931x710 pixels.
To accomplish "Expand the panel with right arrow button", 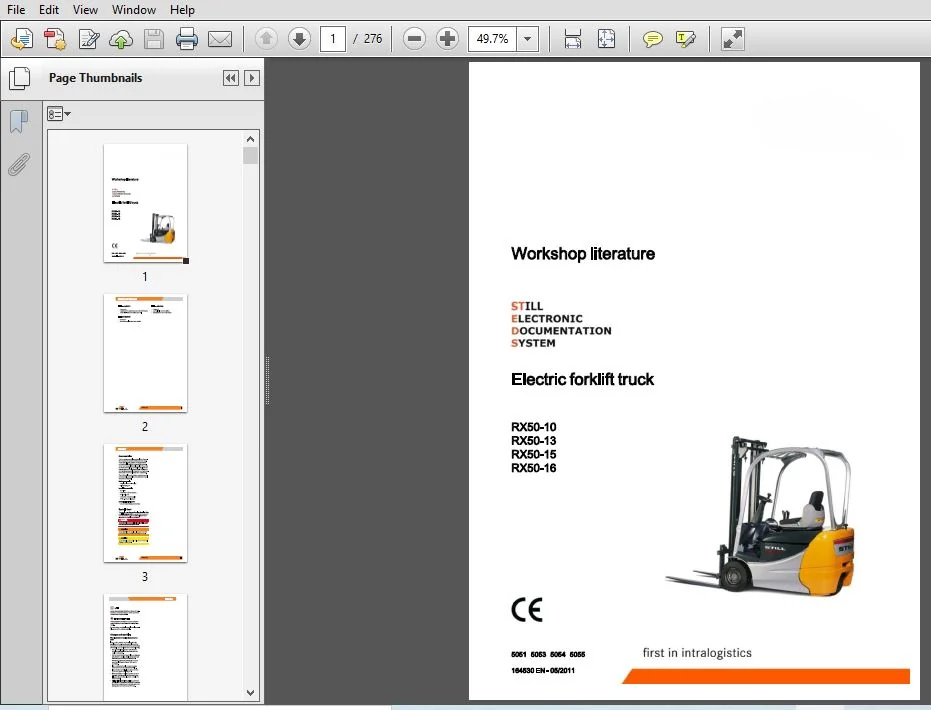I will 252,78.
